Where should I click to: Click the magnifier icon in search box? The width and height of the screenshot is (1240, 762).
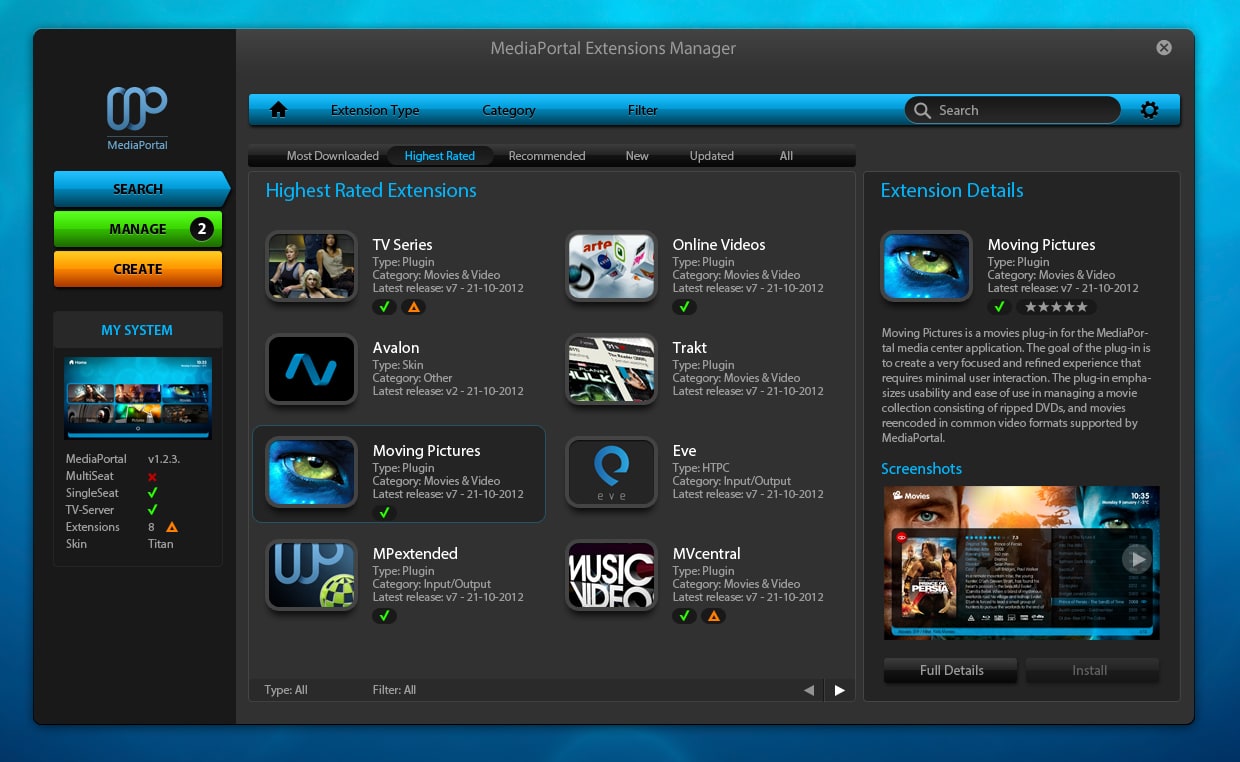point(922,110)
